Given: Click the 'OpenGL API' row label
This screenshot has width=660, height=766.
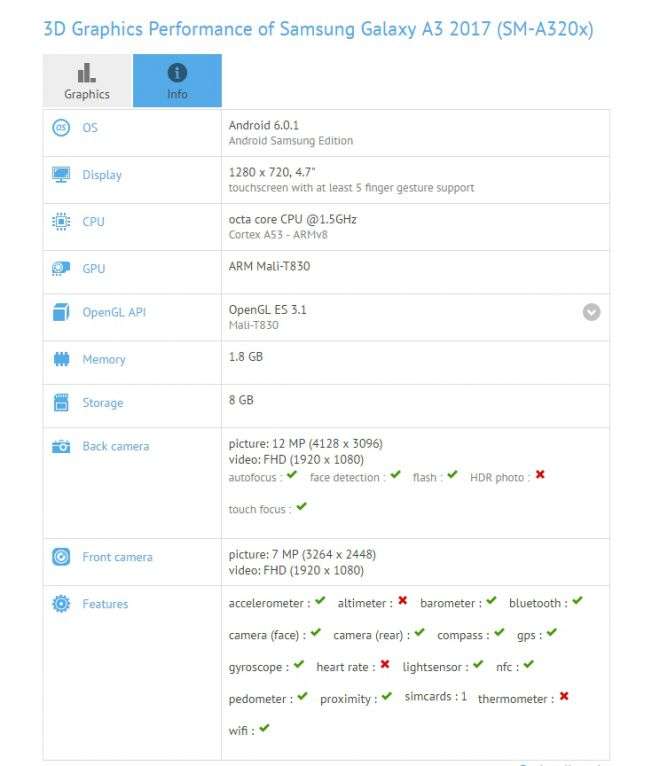Looking at the screenshot, I should click(x=114, y=312).
